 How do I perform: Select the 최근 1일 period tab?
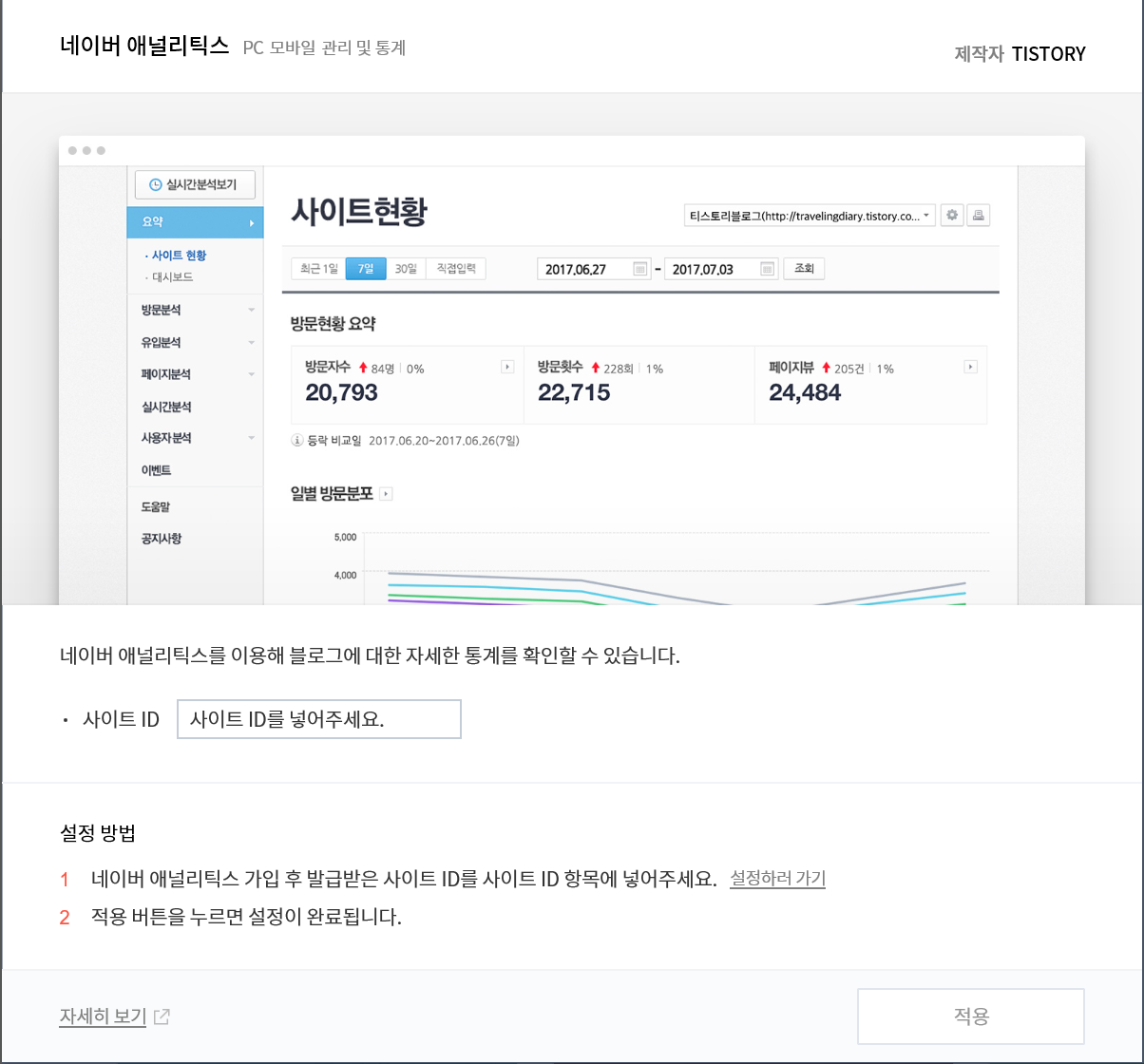pyautogui.click(x=318, y=269)
